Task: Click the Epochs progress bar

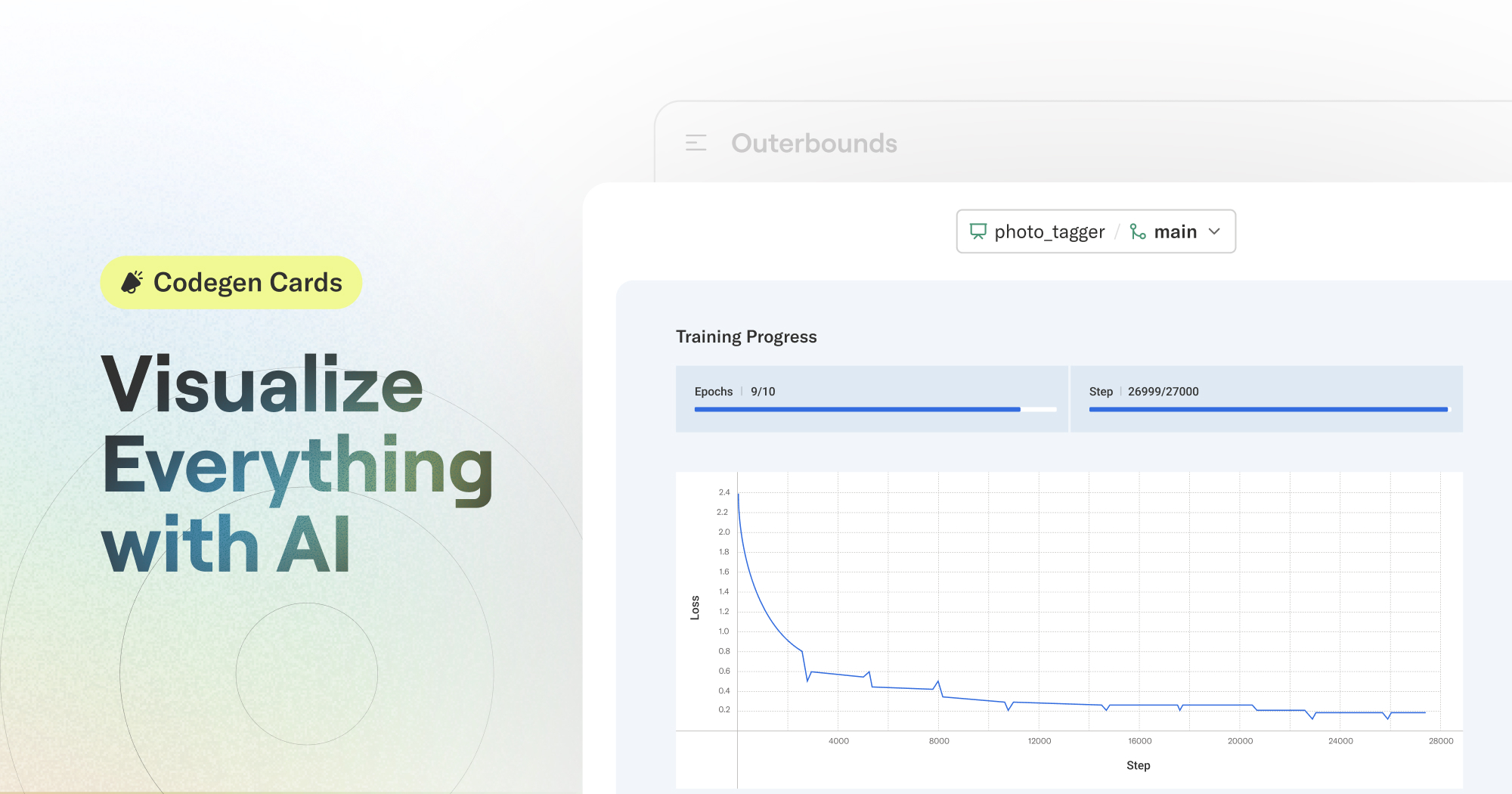Action: [x=875, y=409]
